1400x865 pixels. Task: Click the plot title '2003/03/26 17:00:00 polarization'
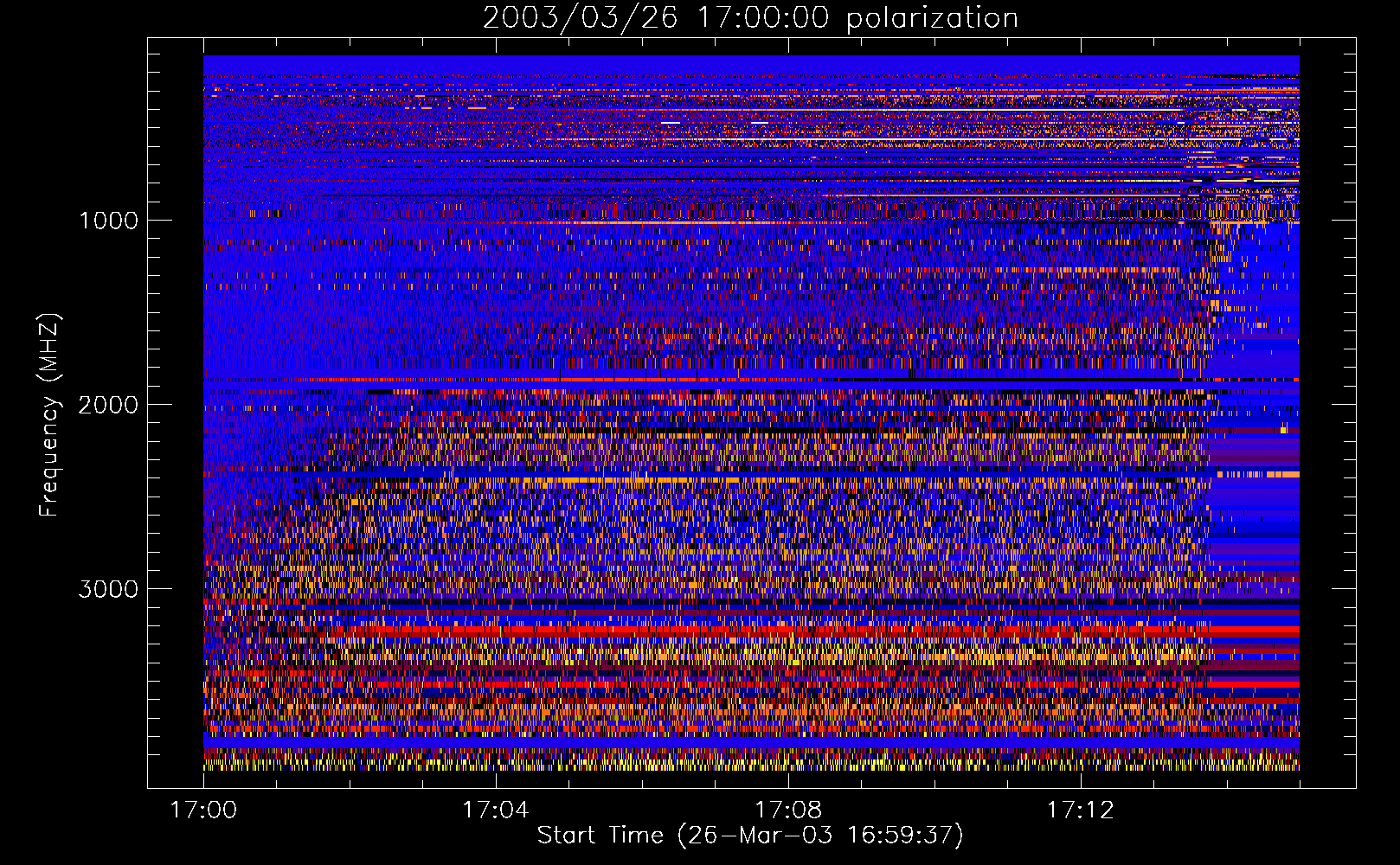point(750,18)
